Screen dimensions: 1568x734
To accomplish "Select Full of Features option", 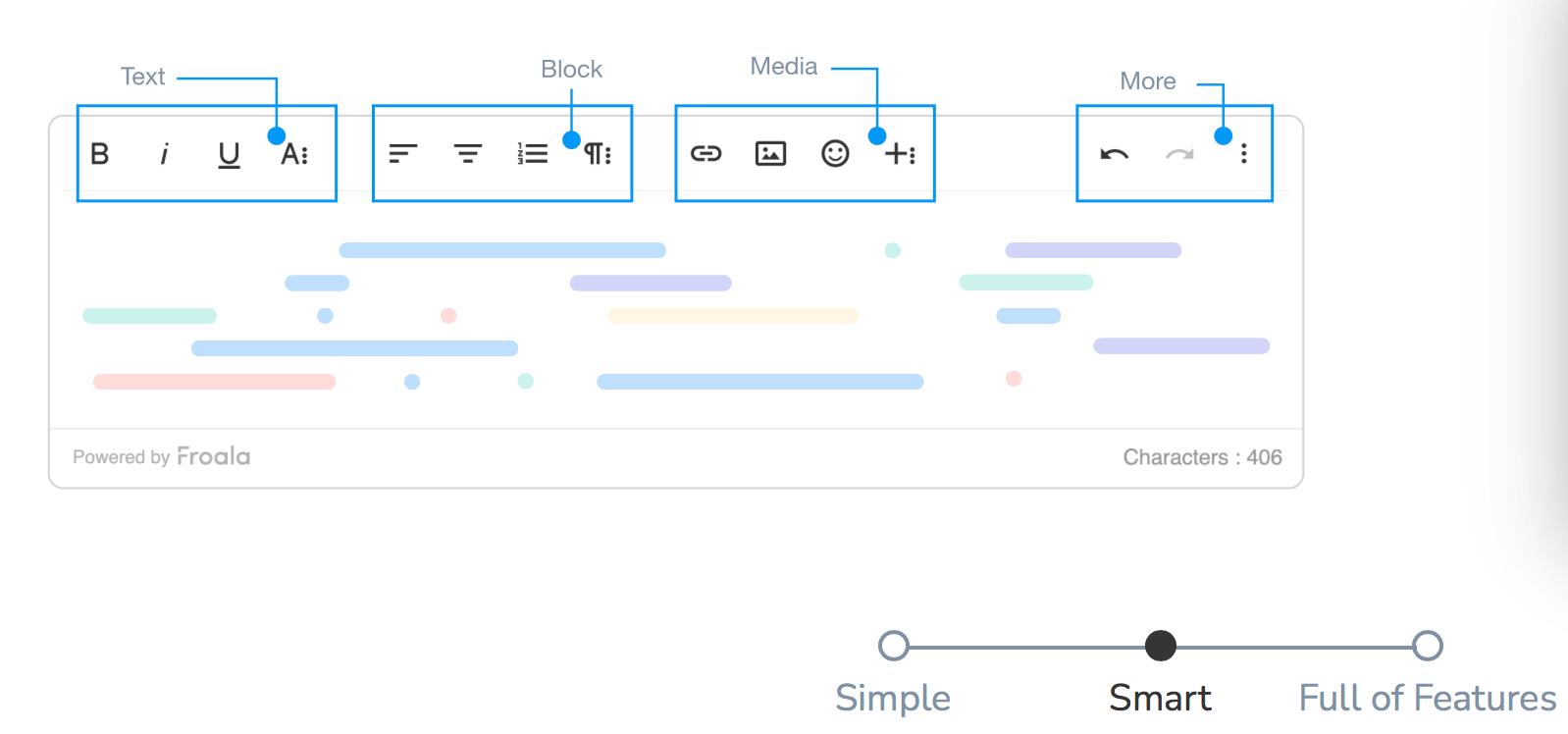I will [1428, 646].
